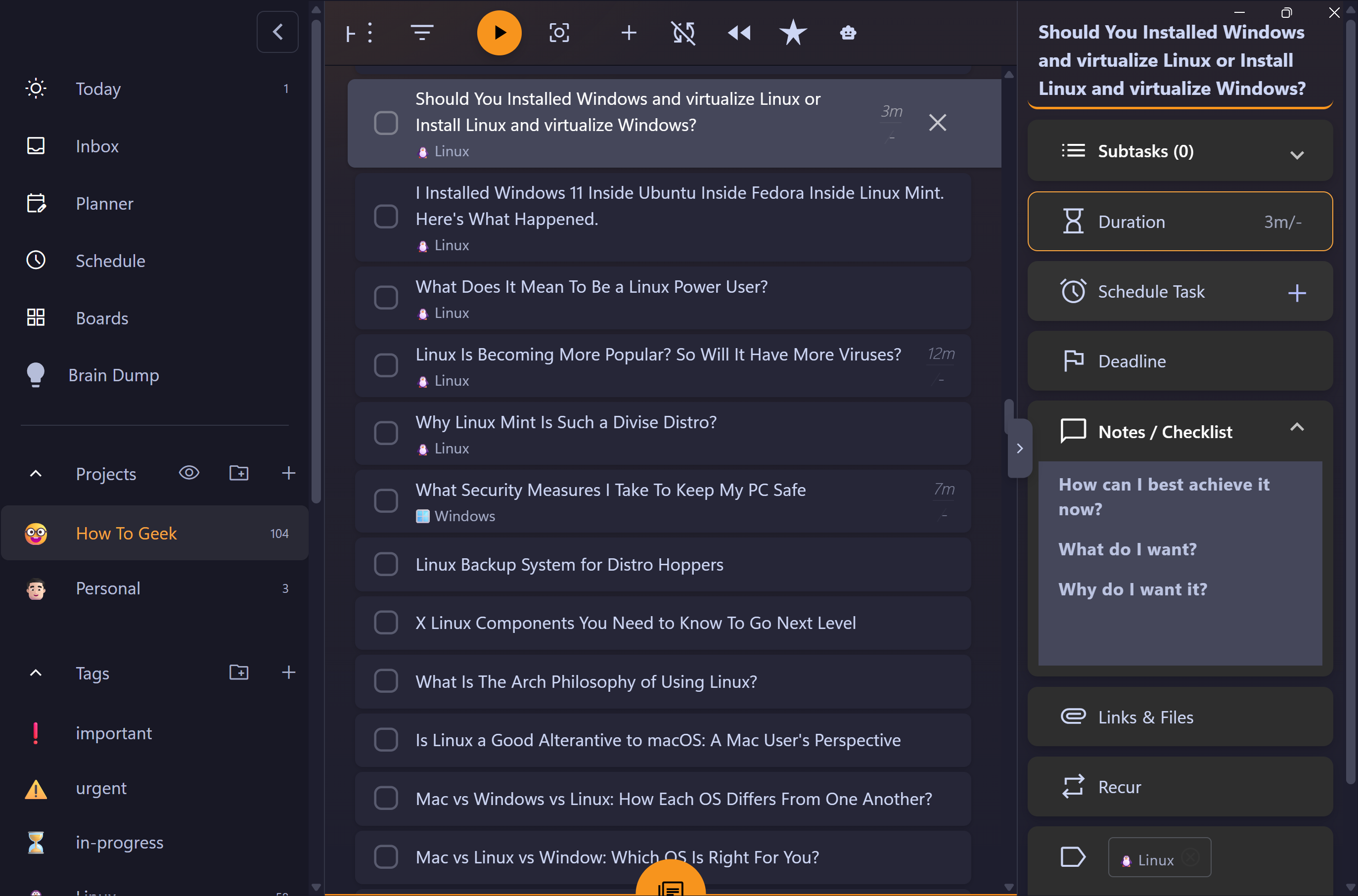Viewport: 1358px width, 896px height.
Task: Start the task timer with play button
Action: click(499, 33)
